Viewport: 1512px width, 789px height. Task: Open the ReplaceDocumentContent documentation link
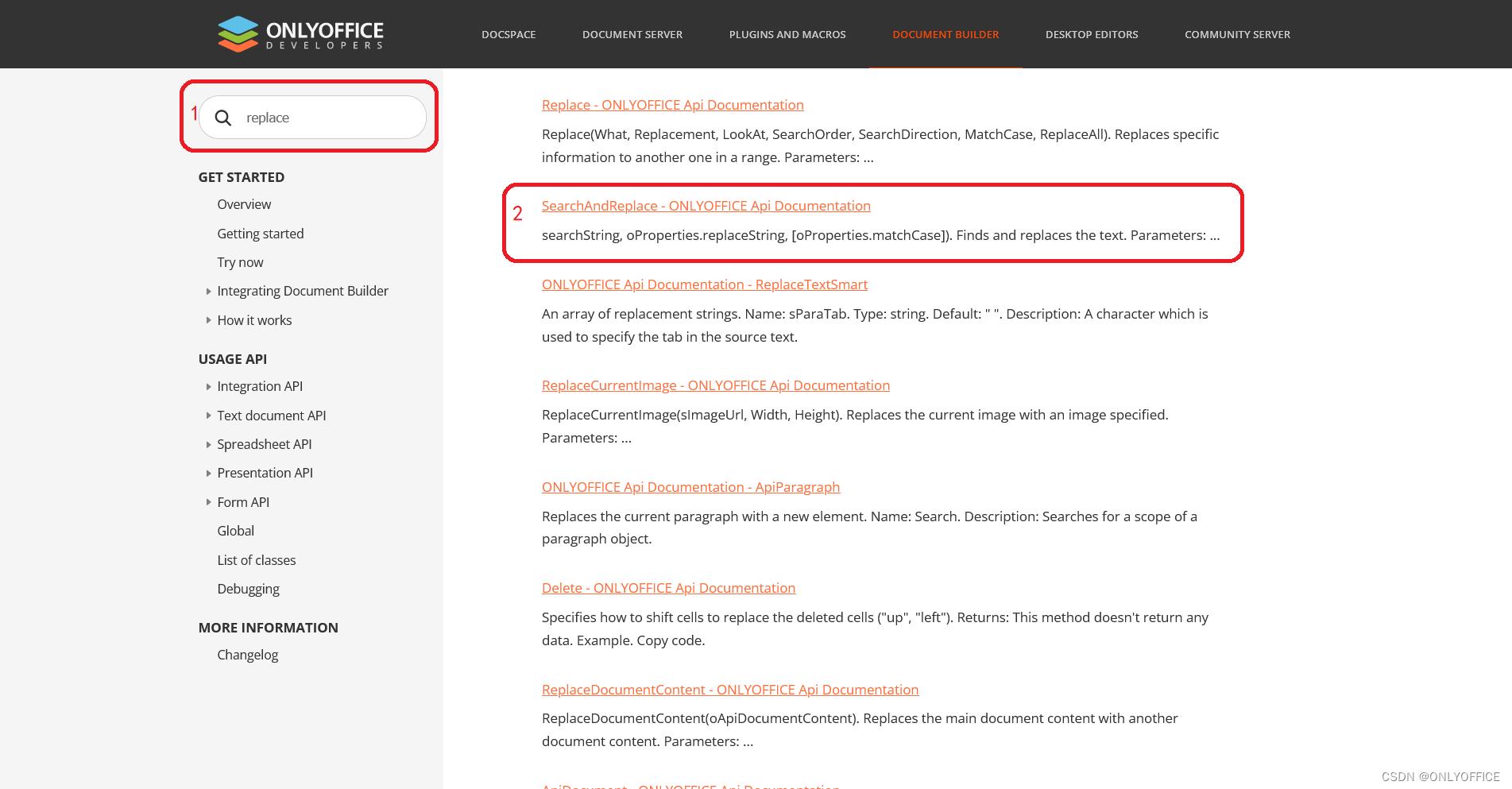tap(730, 690)
